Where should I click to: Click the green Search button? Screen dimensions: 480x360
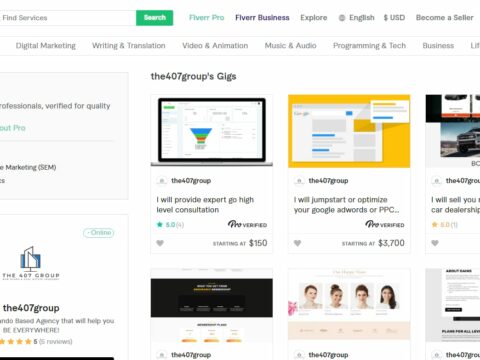[154, 18]
